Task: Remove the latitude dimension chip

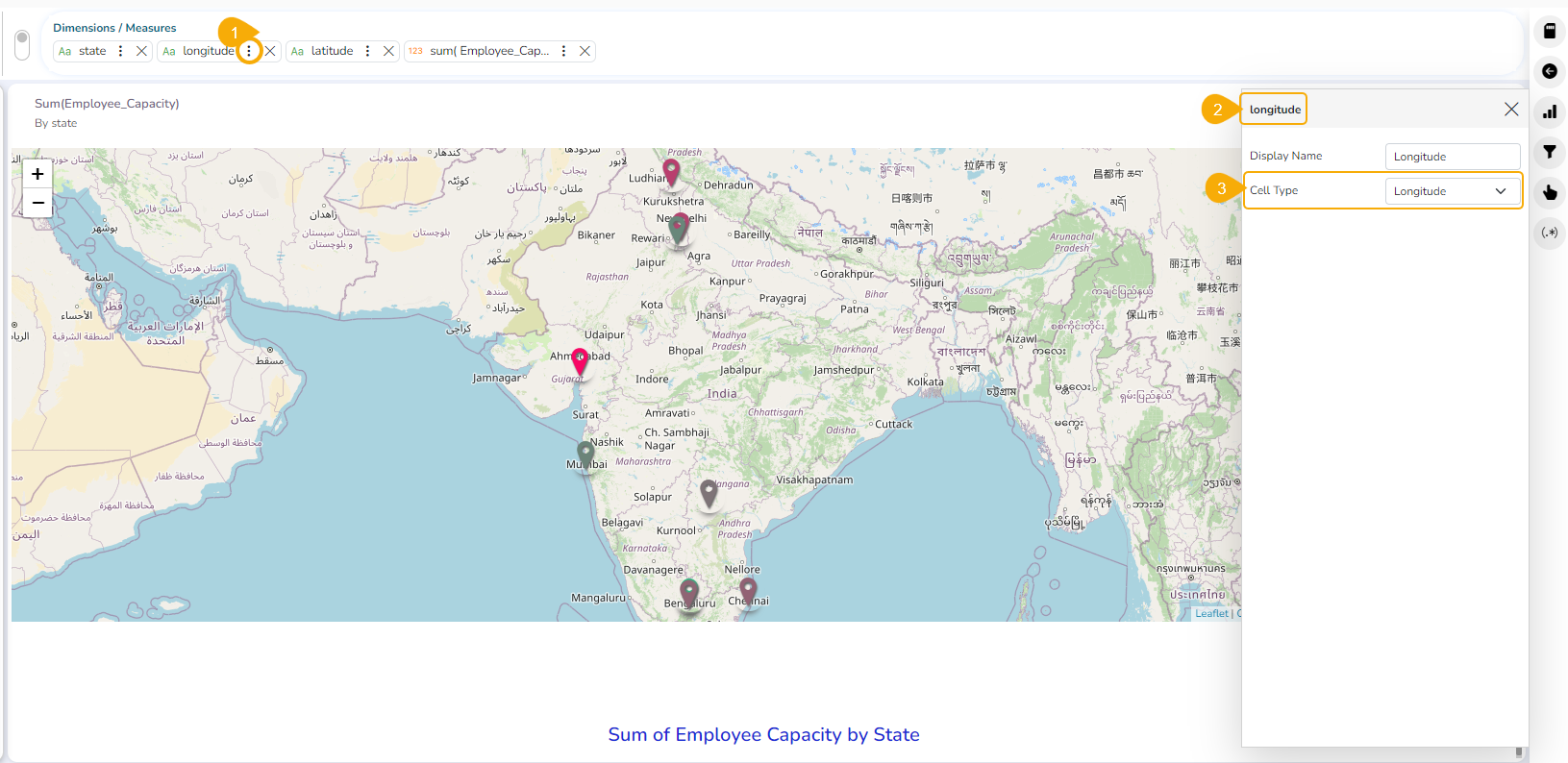Action: [388, 51]
